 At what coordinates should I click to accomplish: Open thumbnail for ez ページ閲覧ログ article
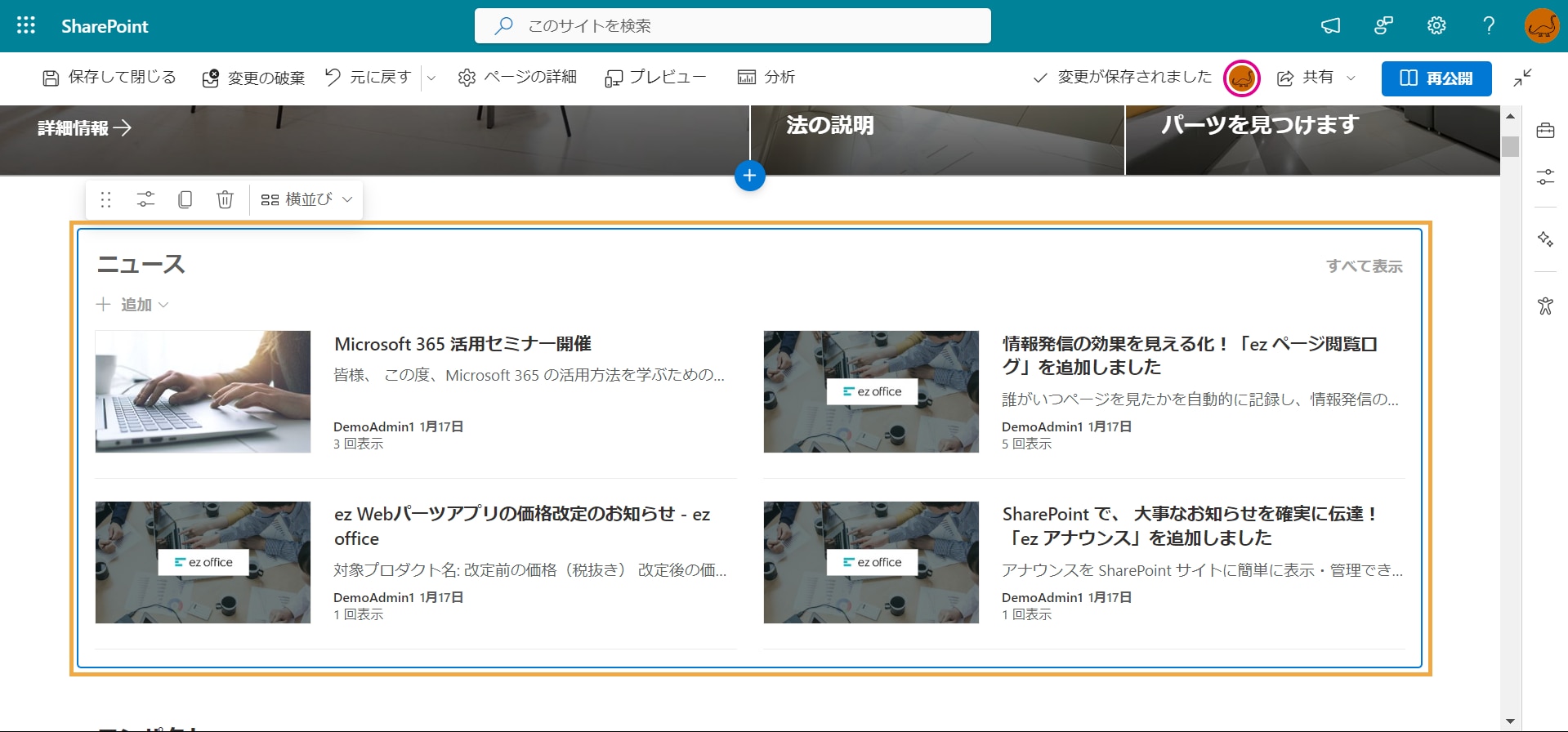(x=871, y=391)
